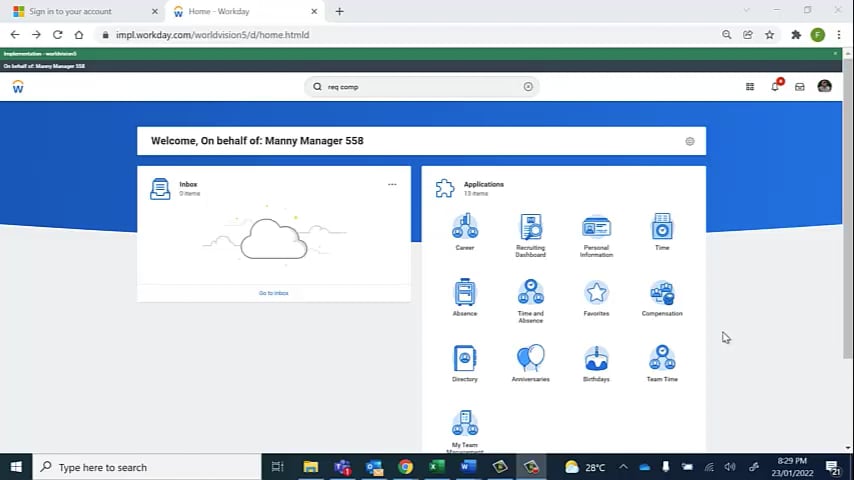Open the Anniversaries application
The image size is (854, 480).
[x=530, y=363]
